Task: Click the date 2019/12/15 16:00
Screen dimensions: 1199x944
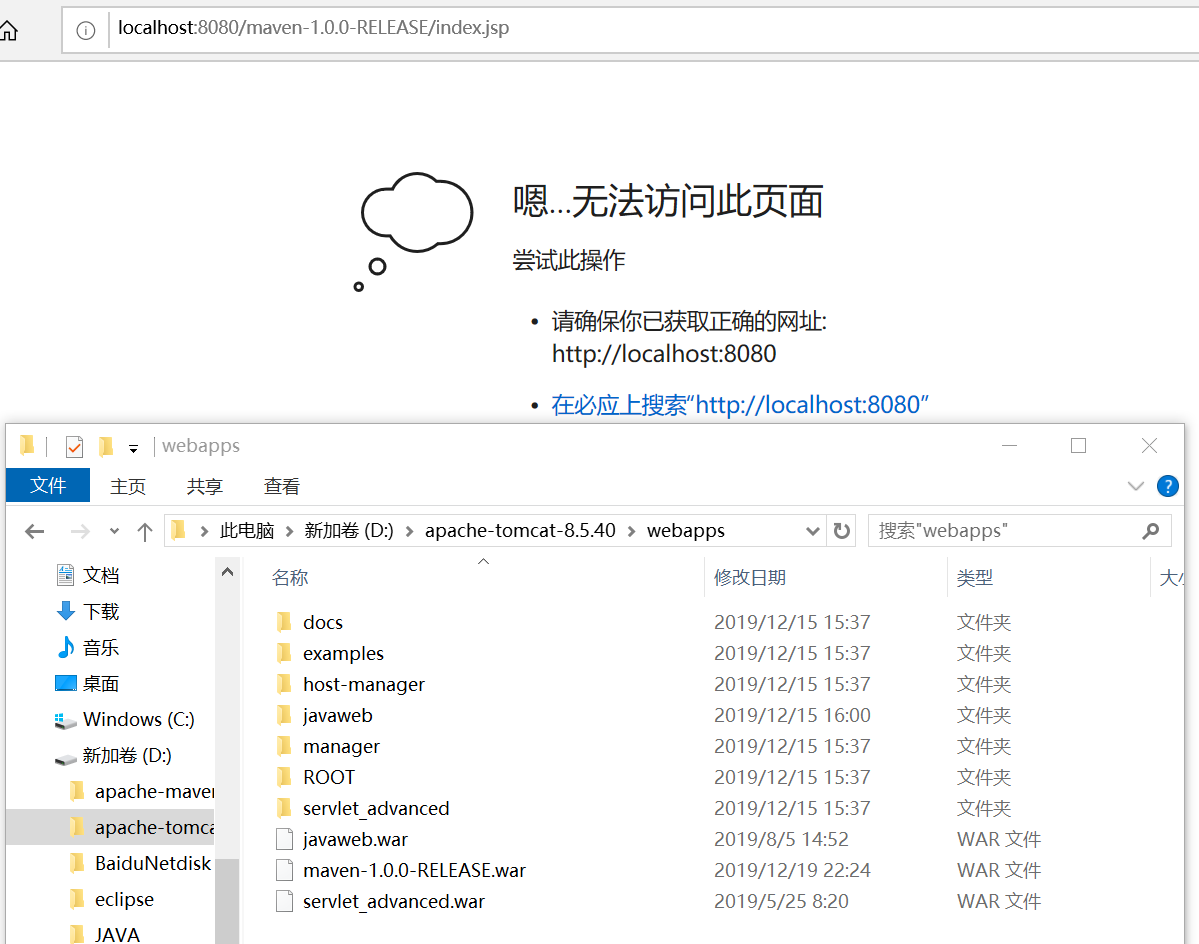Action: (792, 715)
